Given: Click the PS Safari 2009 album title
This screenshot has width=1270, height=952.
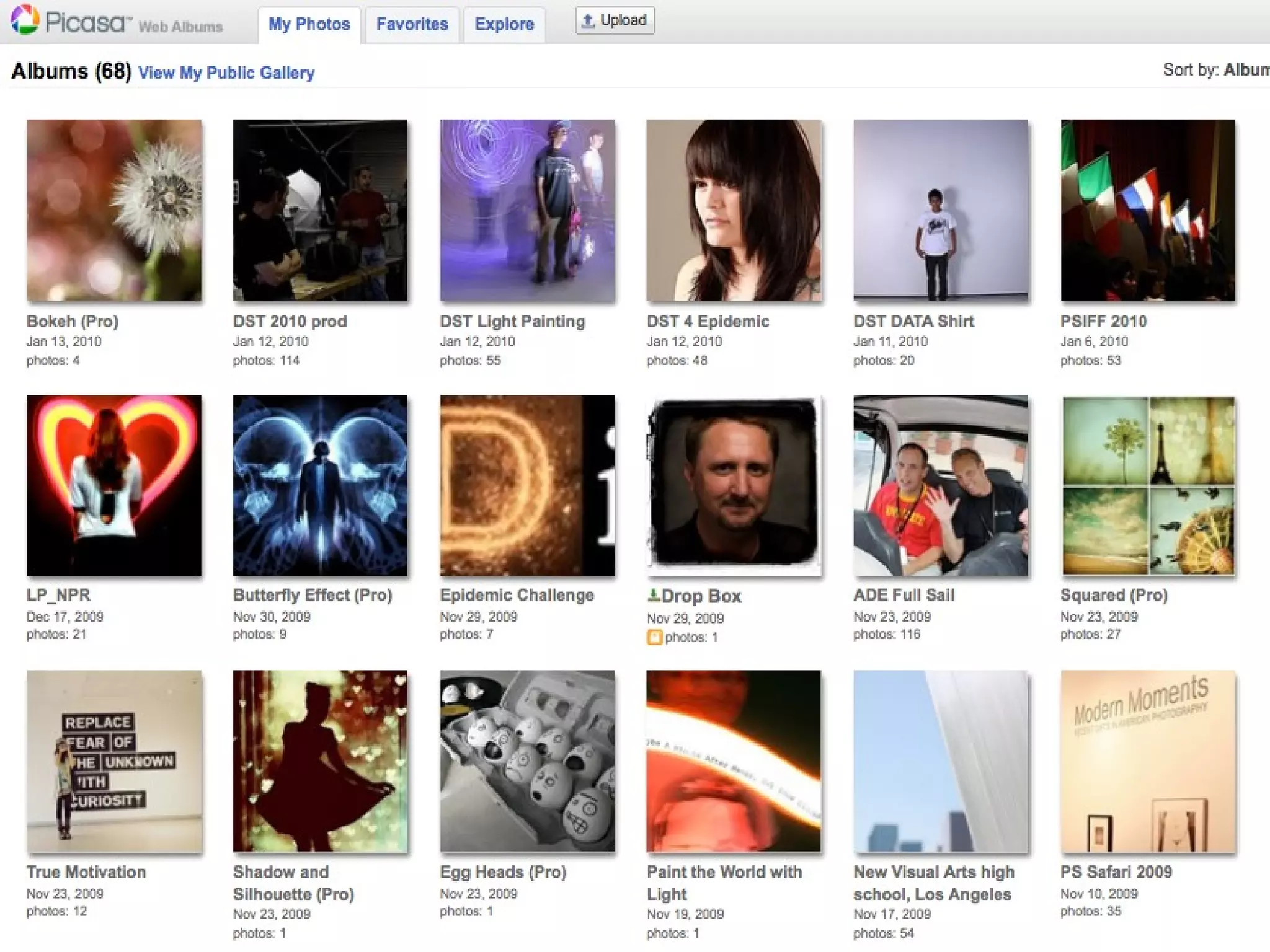Looking at the screenshot, I should click(x=1116, y=871).
